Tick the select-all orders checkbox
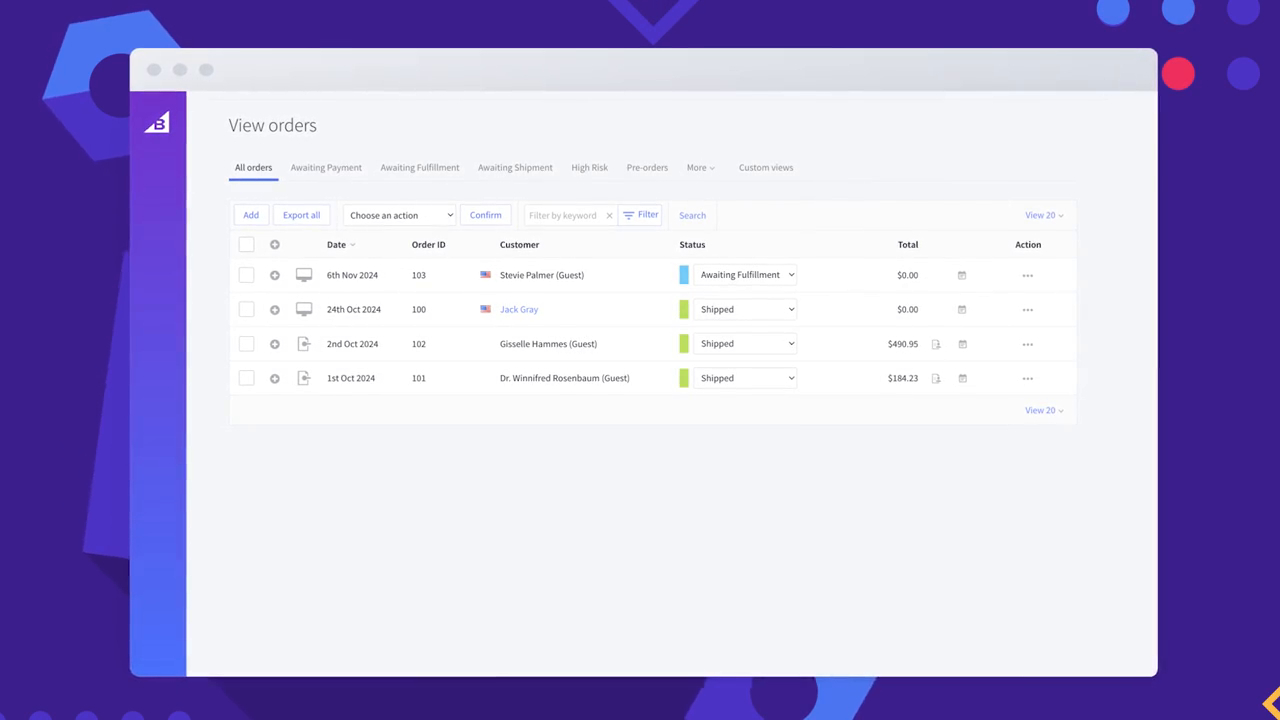This screenshot has width=1280, height=720. pos(246,245)
